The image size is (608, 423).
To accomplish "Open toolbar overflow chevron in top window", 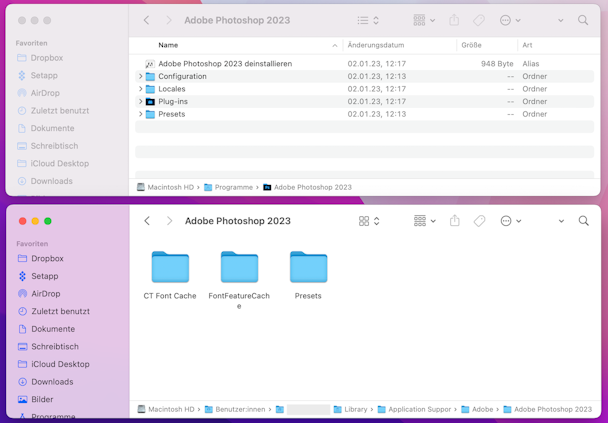I will 561,21.
